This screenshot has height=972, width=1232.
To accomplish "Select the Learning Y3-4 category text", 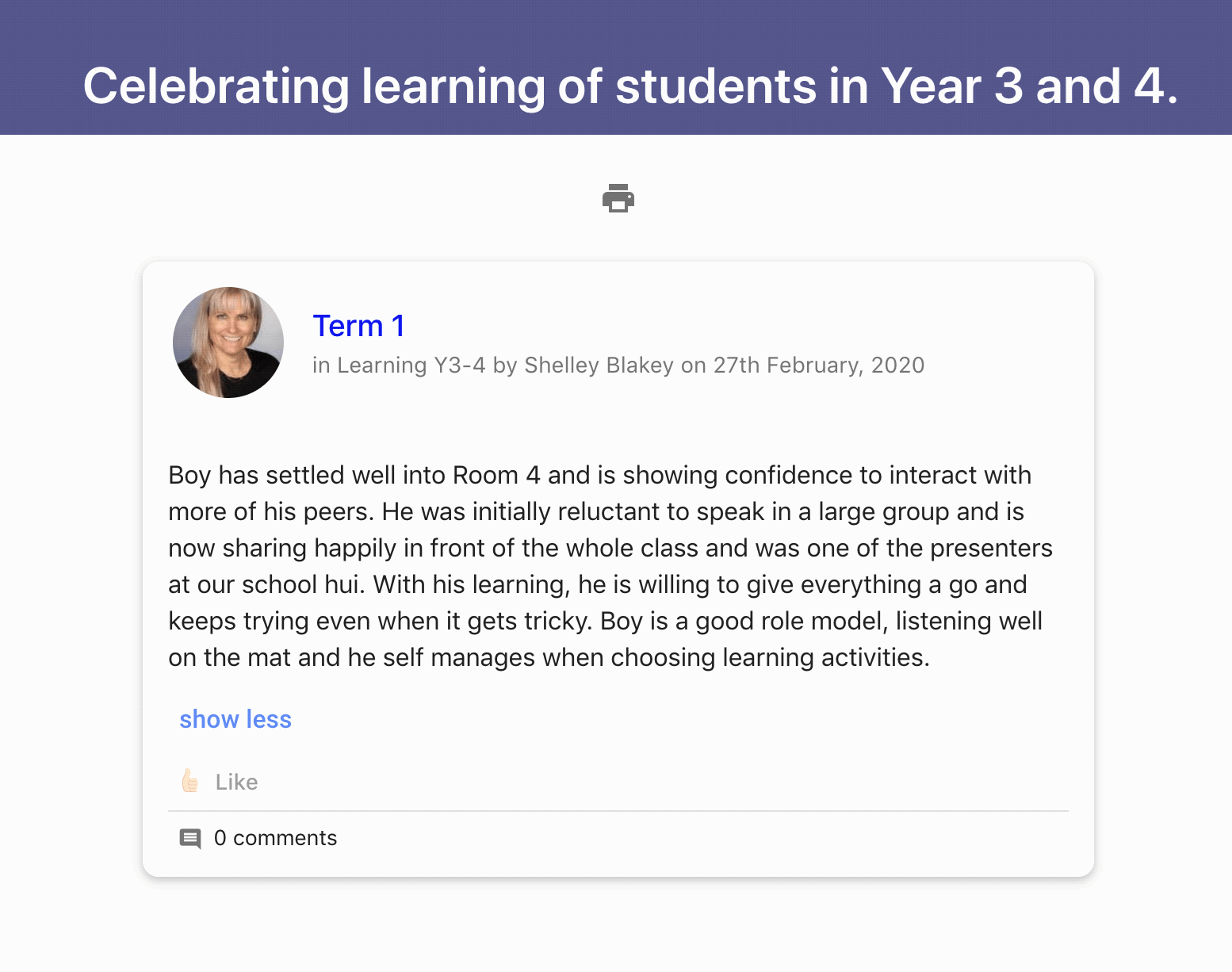I will 411,365.
